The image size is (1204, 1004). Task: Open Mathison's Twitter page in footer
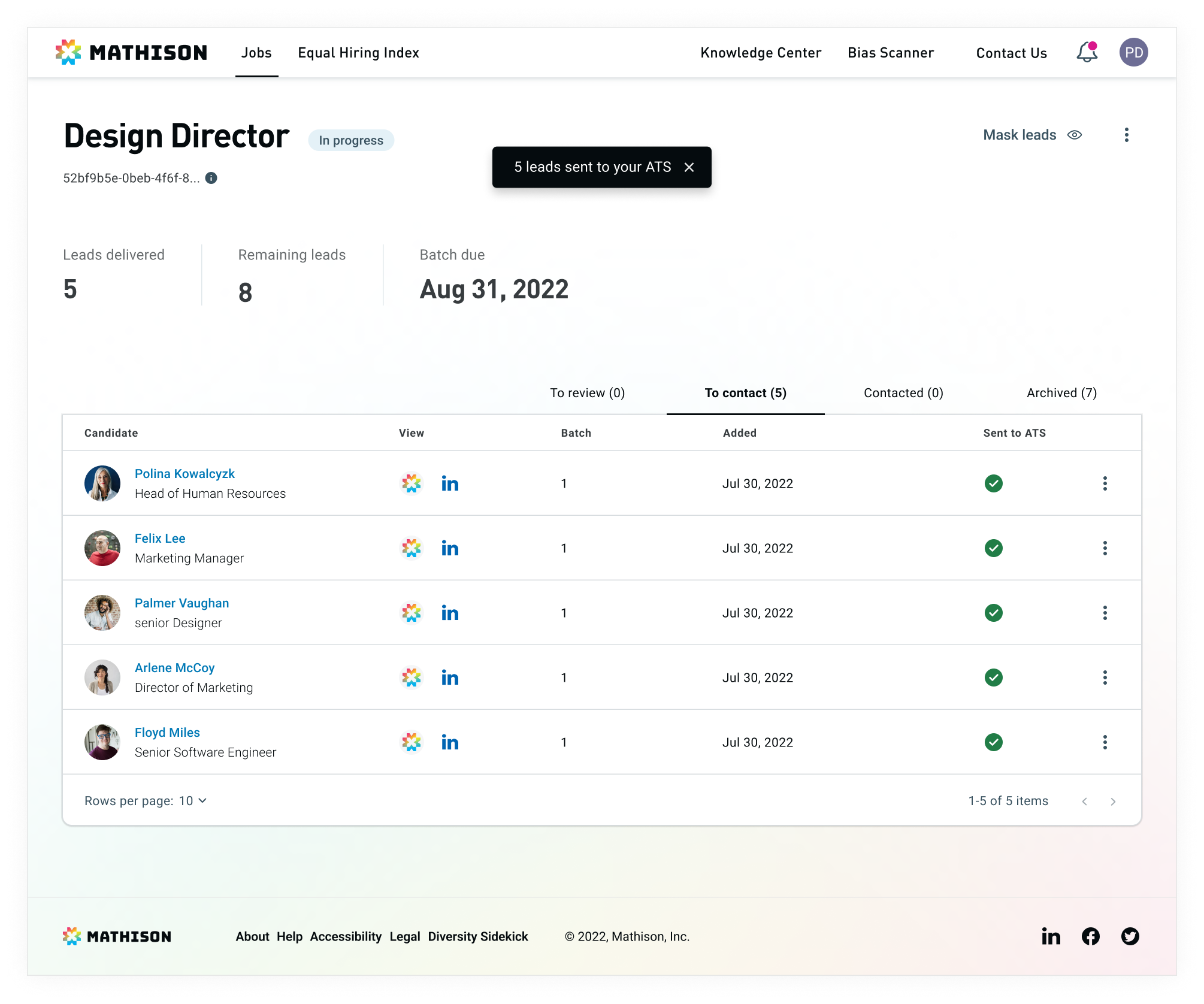1130,936
